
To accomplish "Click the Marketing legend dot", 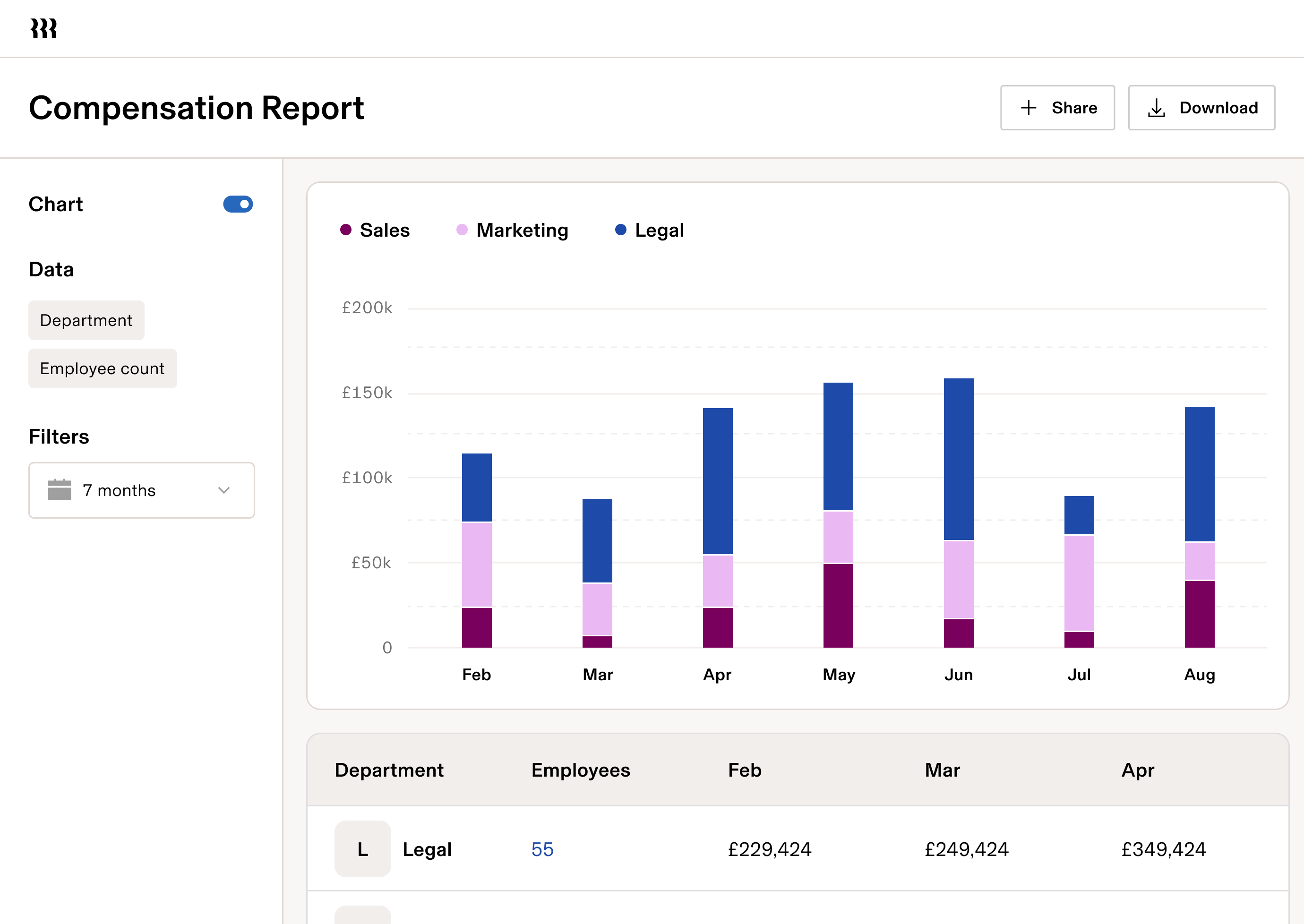I will coord(462,230).
